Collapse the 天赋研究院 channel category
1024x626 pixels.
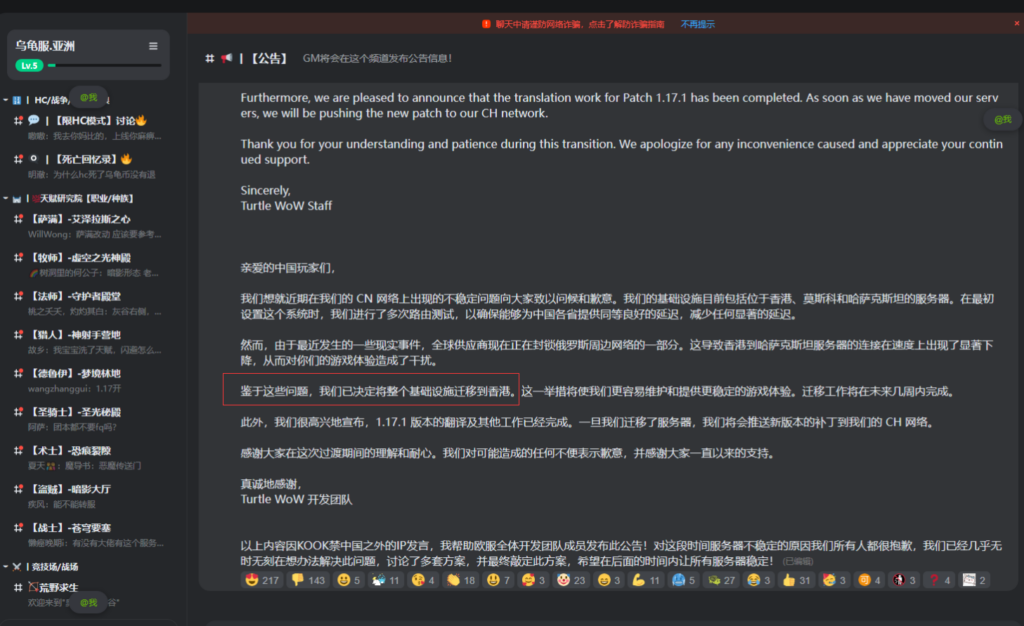[6, 198]
